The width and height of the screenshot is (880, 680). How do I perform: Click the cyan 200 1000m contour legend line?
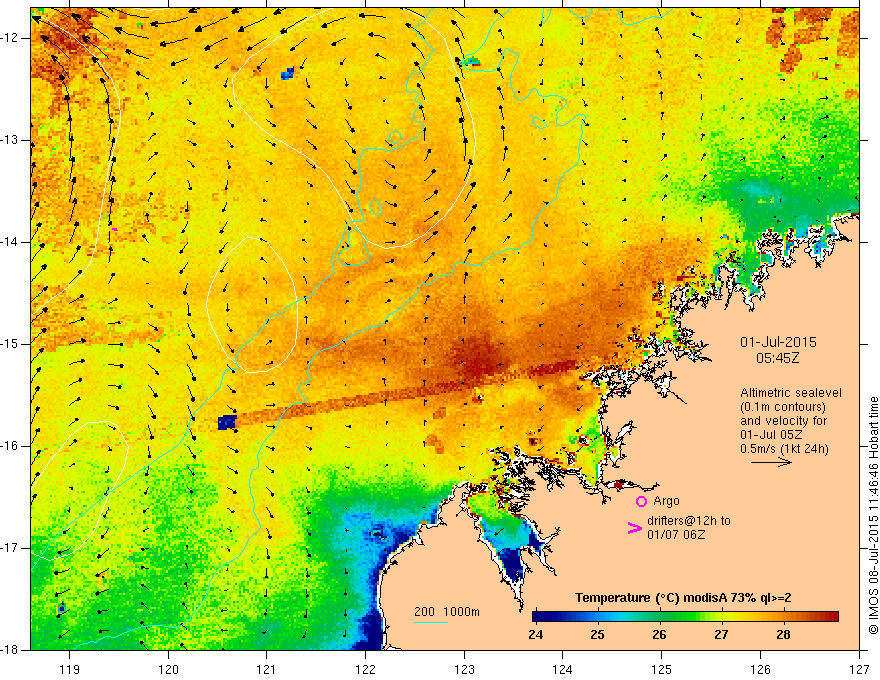[430, 622]
